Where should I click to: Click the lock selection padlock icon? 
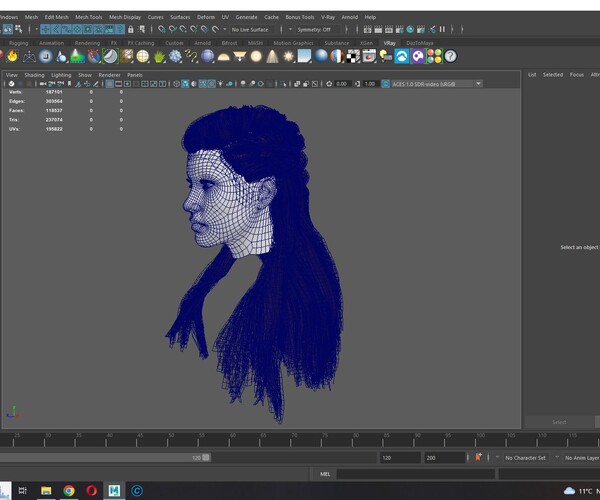131,29
